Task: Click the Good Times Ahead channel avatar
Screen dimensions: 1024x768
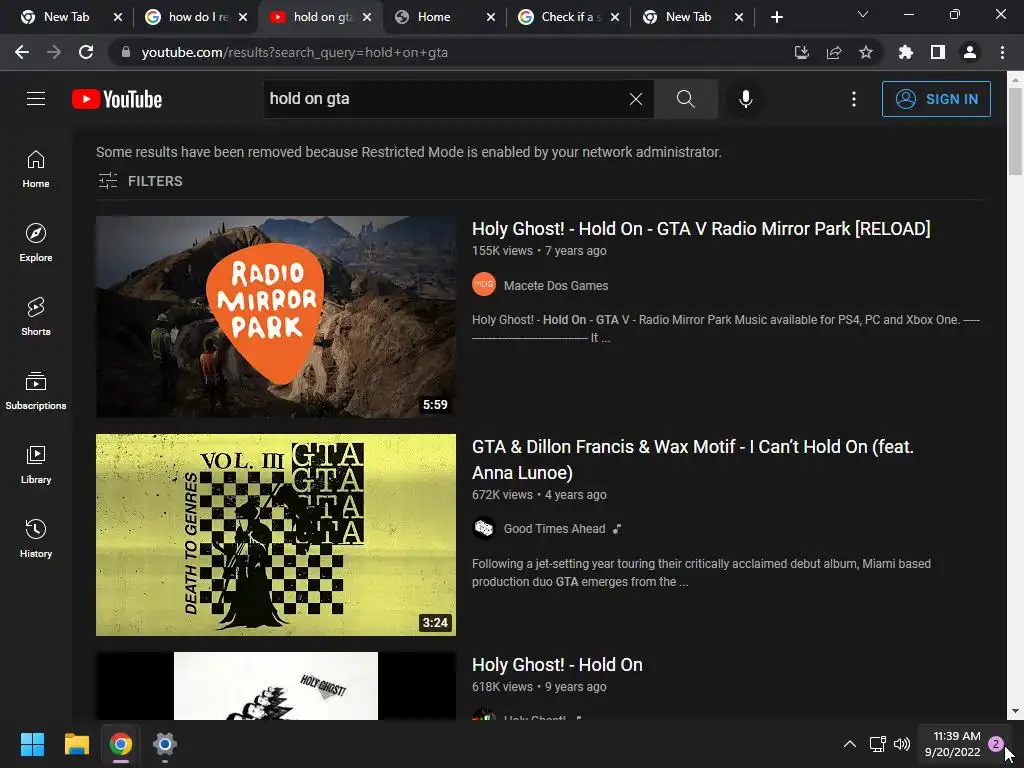Action: point(484,528)
